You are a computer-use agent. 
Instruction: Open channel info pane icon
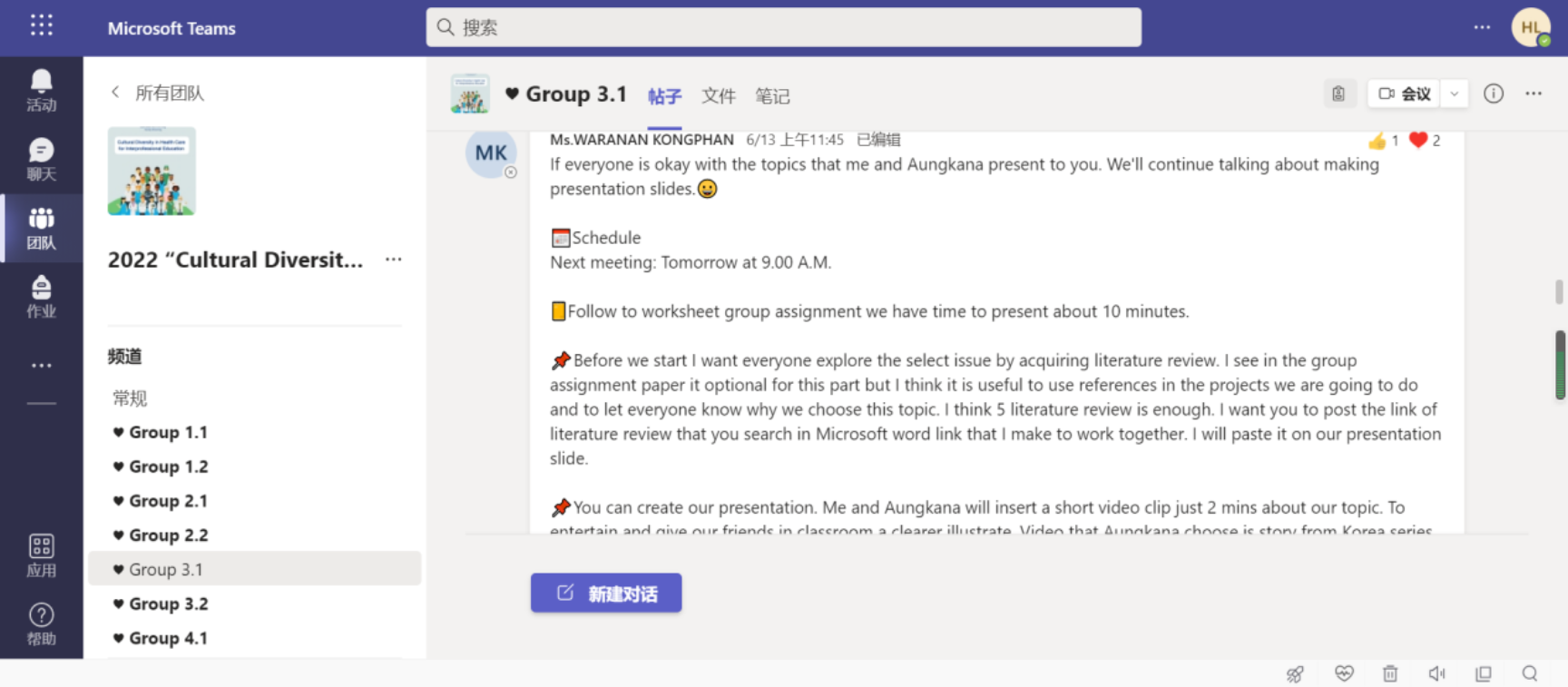click(1493, 93)
